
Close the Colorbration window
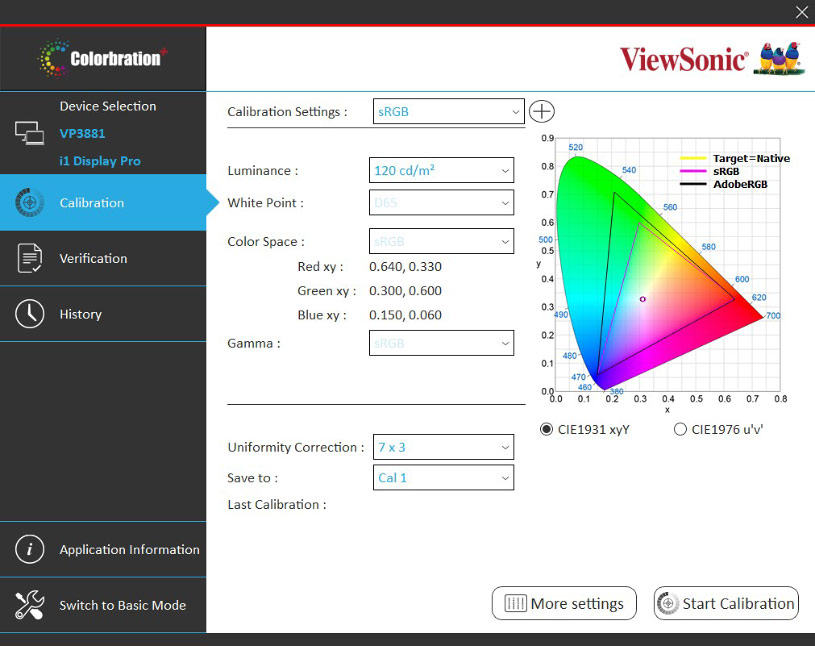[x=801, y=12]
